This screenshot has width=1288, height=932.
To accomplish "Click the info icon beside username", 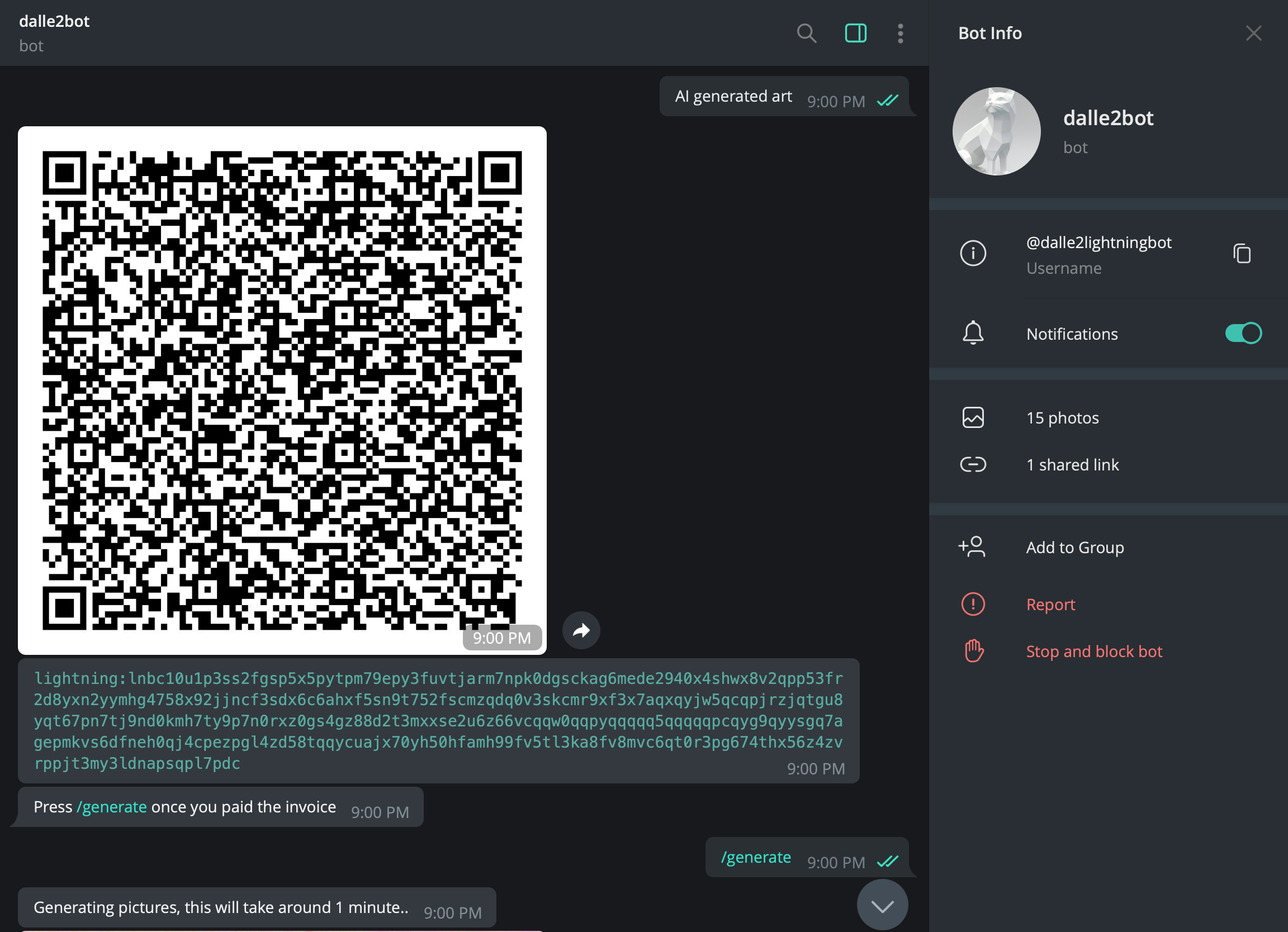I will pyautogui.click(x=973, y=253).
